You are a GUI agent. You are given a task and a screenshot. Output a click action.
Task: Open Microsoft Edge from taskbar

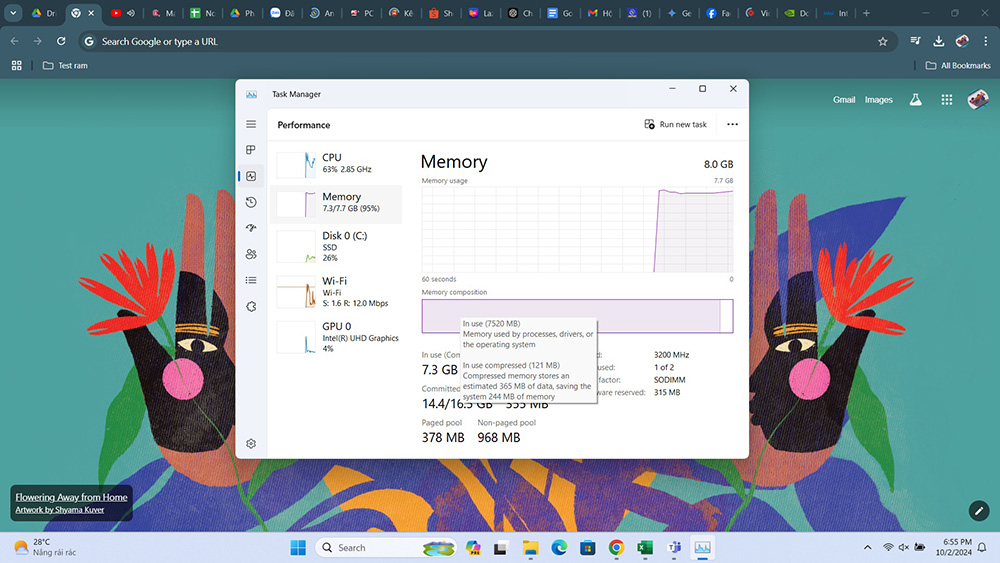point(559,548)
